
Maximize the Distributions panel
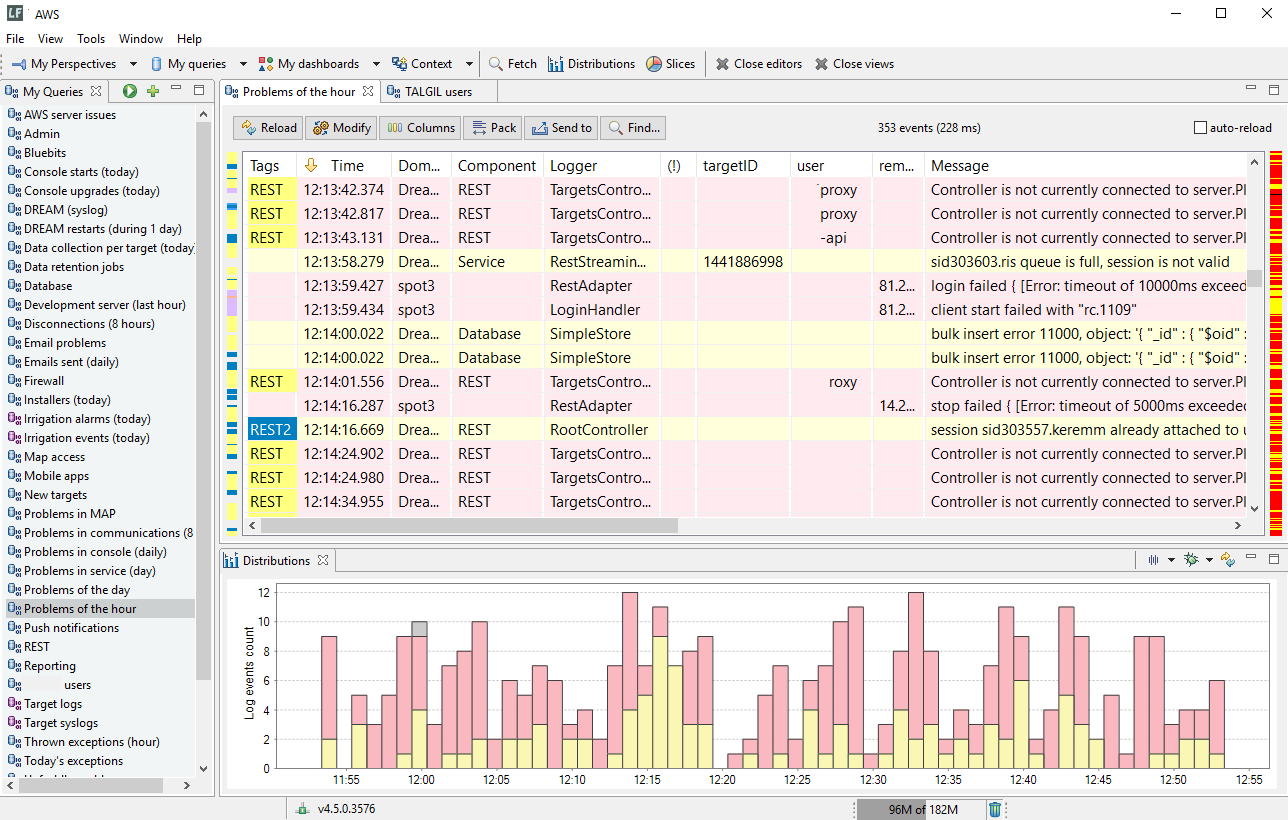(1274, 559)
